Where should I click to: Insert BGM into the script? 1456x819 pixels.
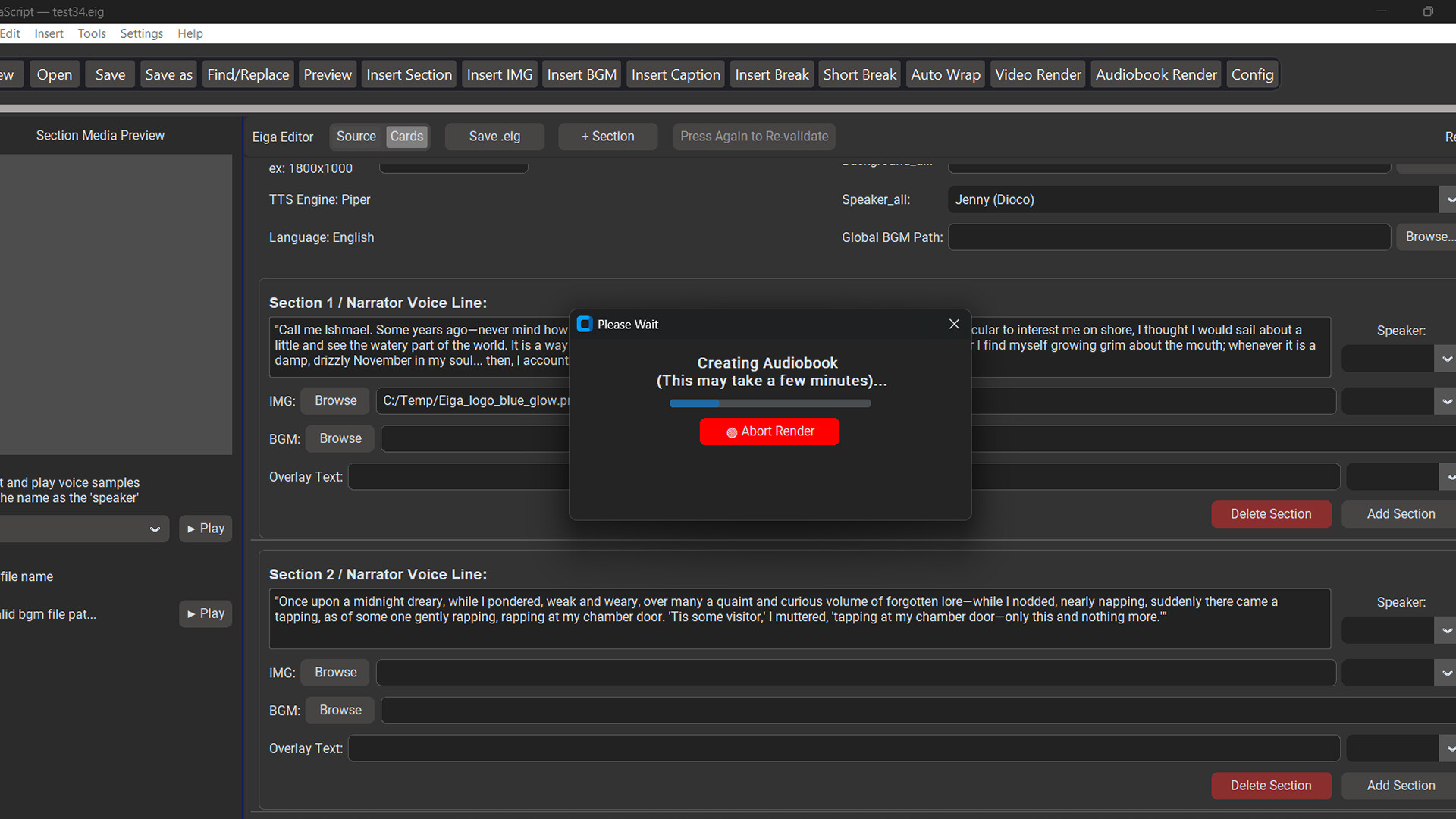pyautogui.click(x=581, y=74)
